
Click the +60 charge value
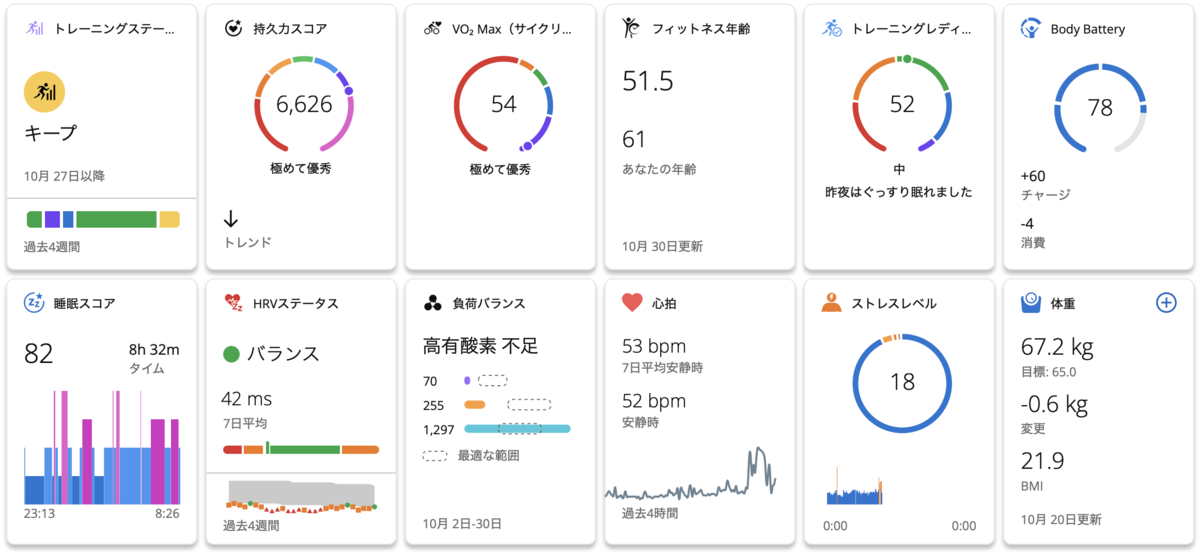click(x=1033, y=176)
